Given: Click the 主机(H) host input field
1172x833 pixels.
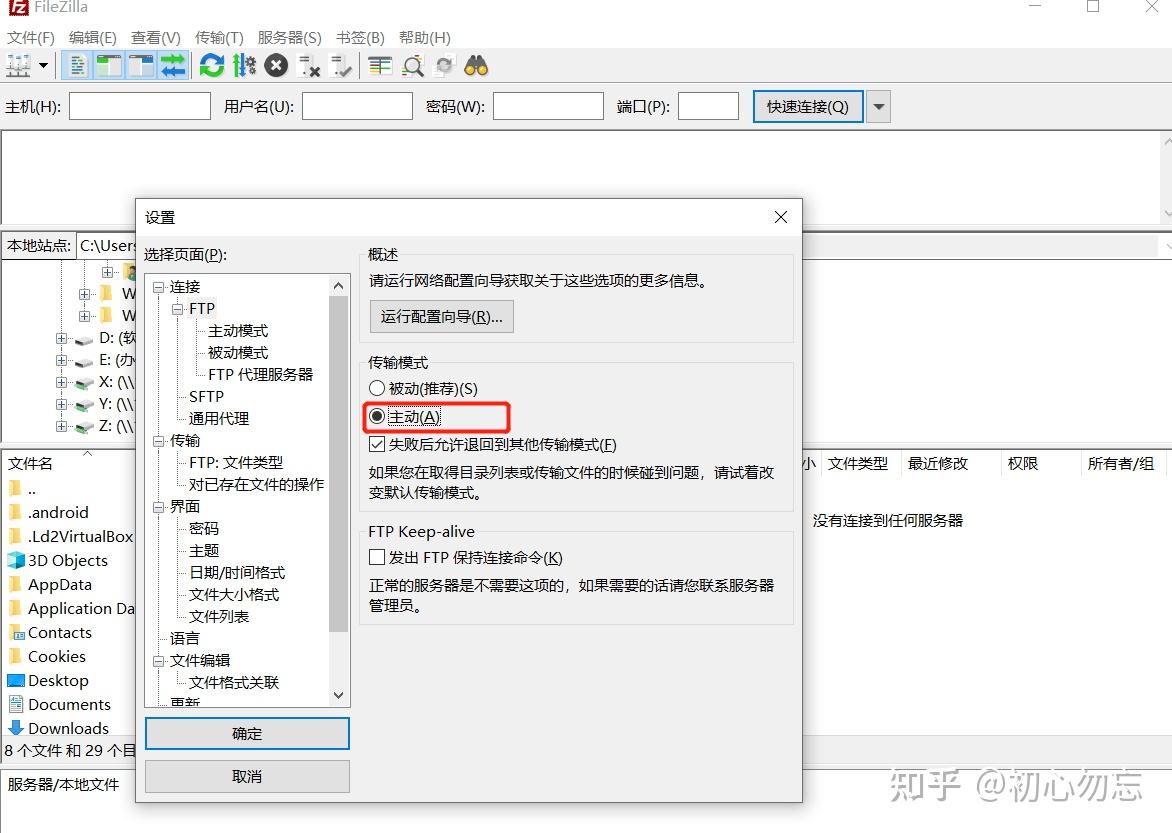Looking at the screenshot, I should pyautogui.click(x=140, y=106).
